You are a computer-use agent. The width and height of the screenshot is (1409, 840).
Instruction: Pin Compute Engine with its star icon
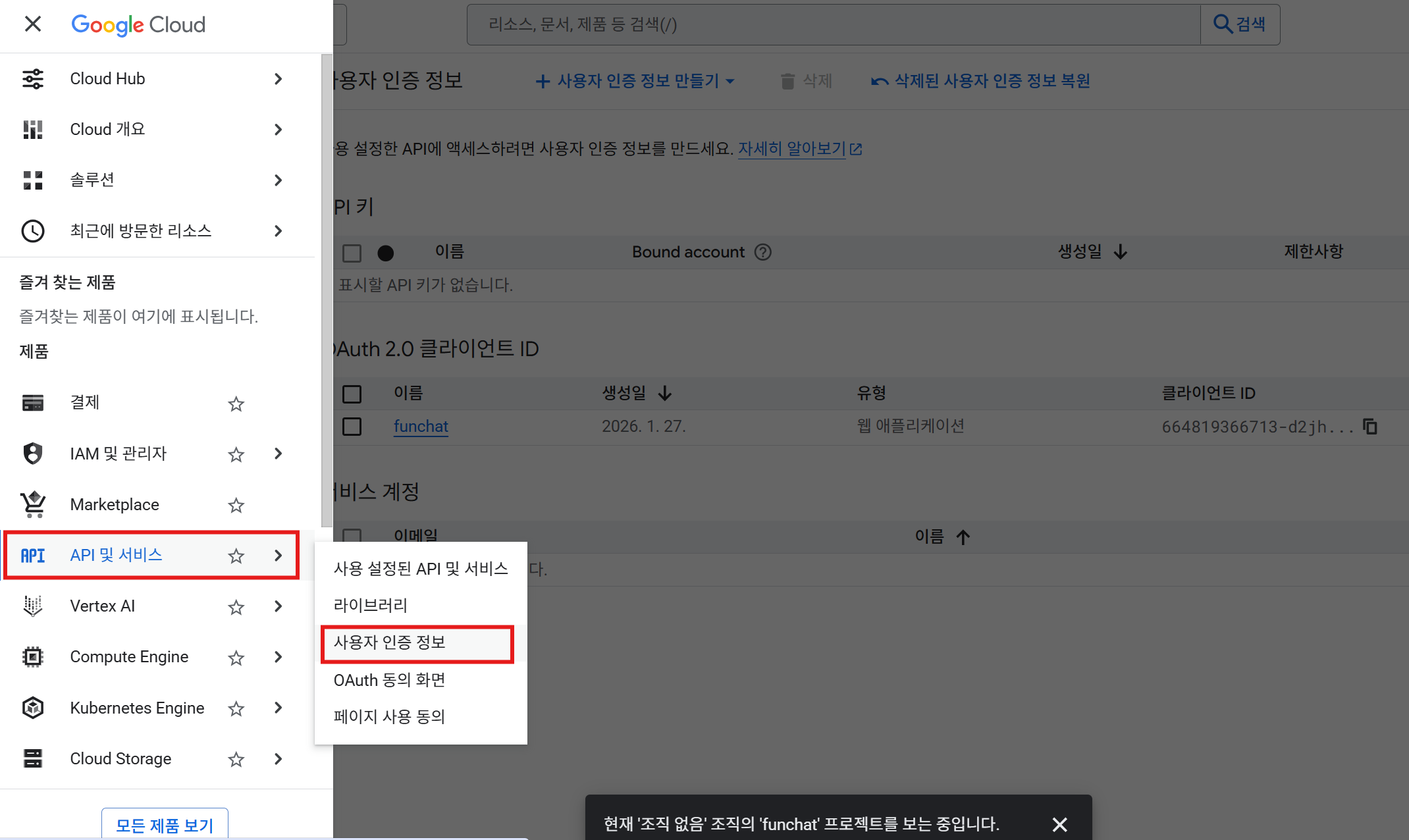coord(236,658)
